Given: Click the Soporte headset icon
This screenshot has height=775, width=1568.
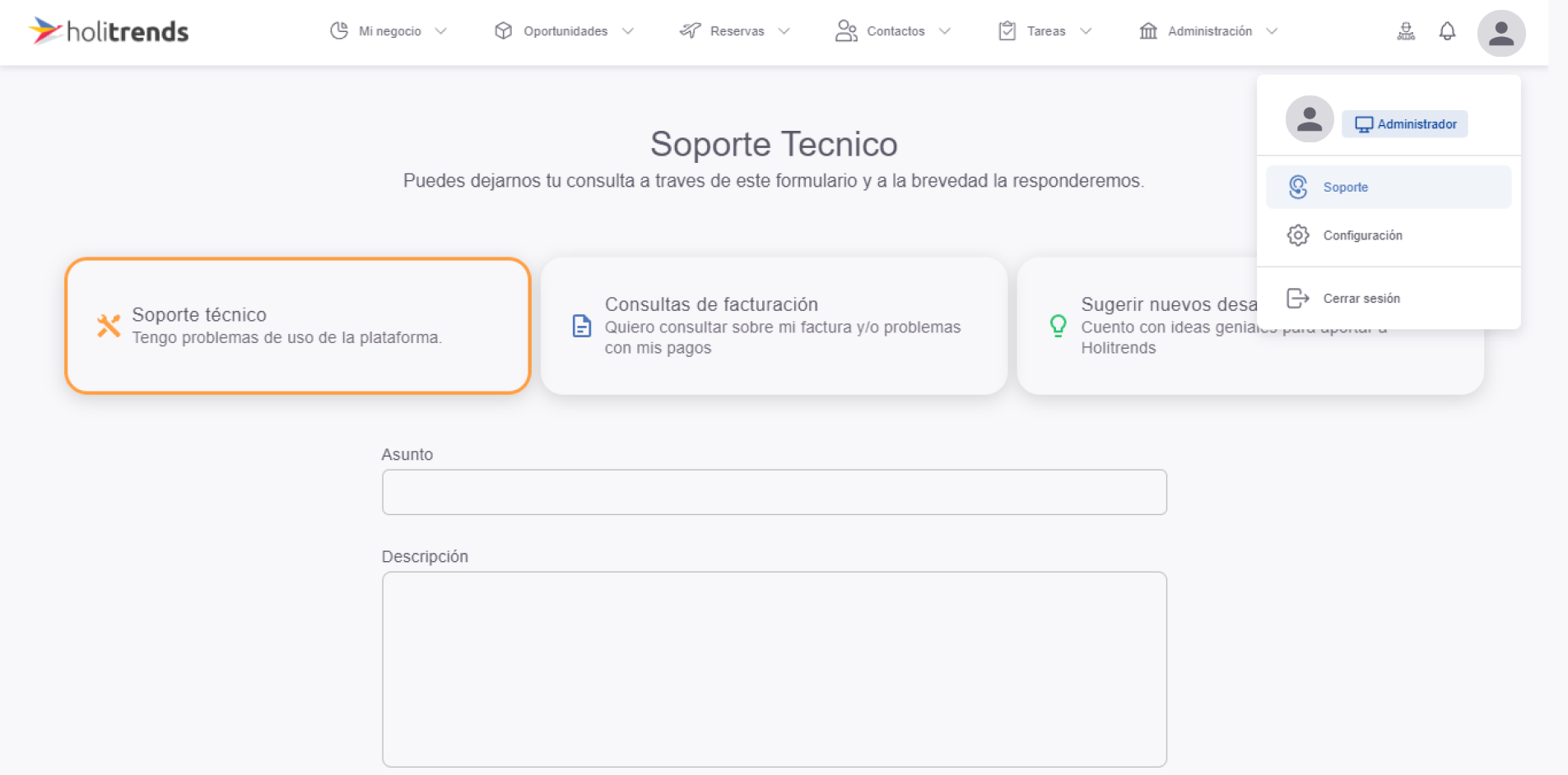Looking at the screenshot, I should click(x=1298, y=187).
